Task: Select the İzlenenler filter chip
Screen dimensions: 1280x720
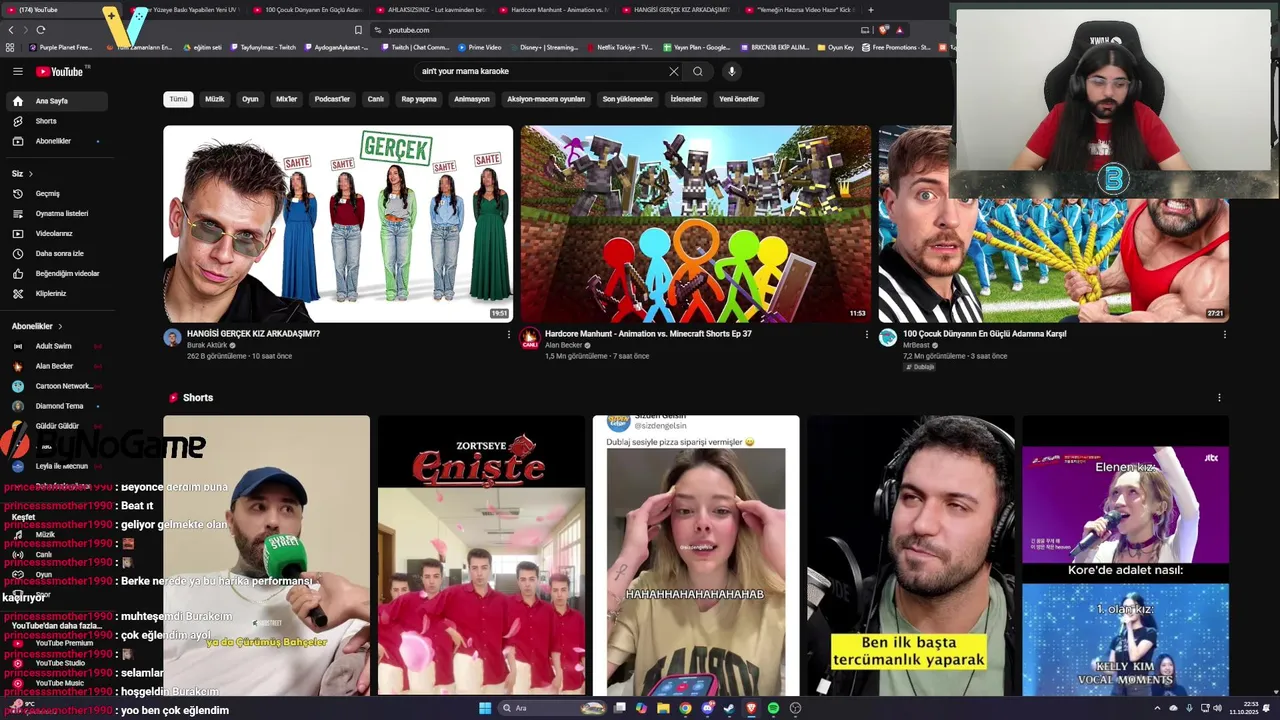Action: click(686, 99)
